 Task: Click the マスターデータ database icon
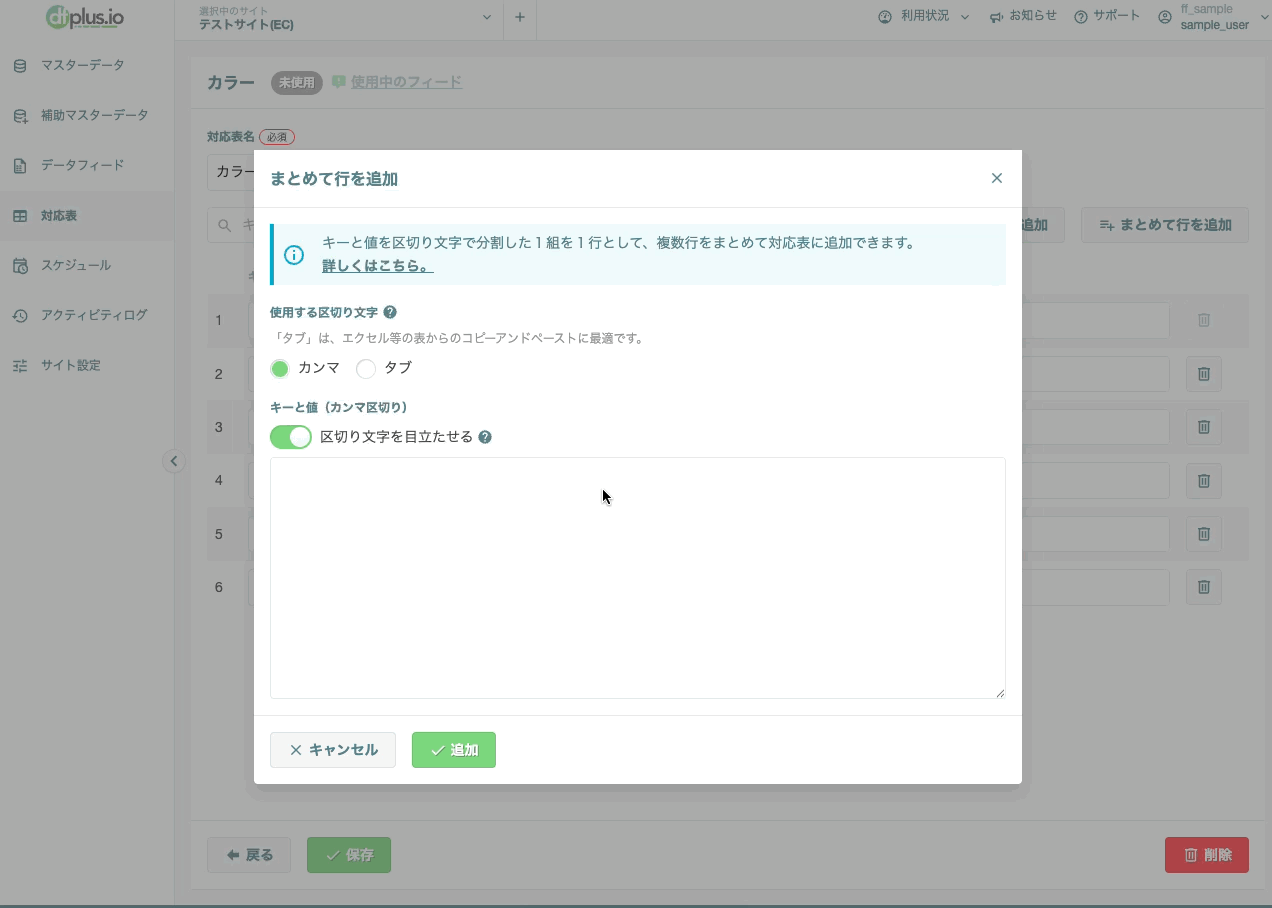[20, 66]
